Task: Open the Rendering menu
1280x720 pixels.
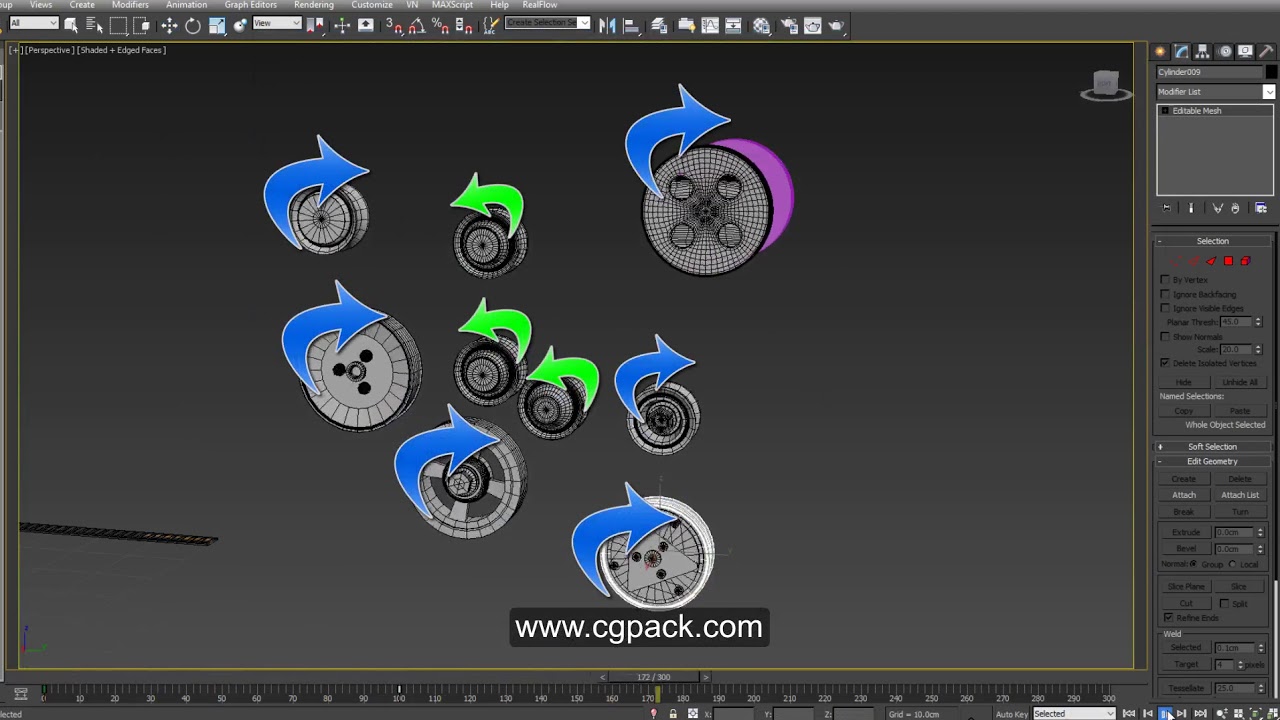Action: 314,5
